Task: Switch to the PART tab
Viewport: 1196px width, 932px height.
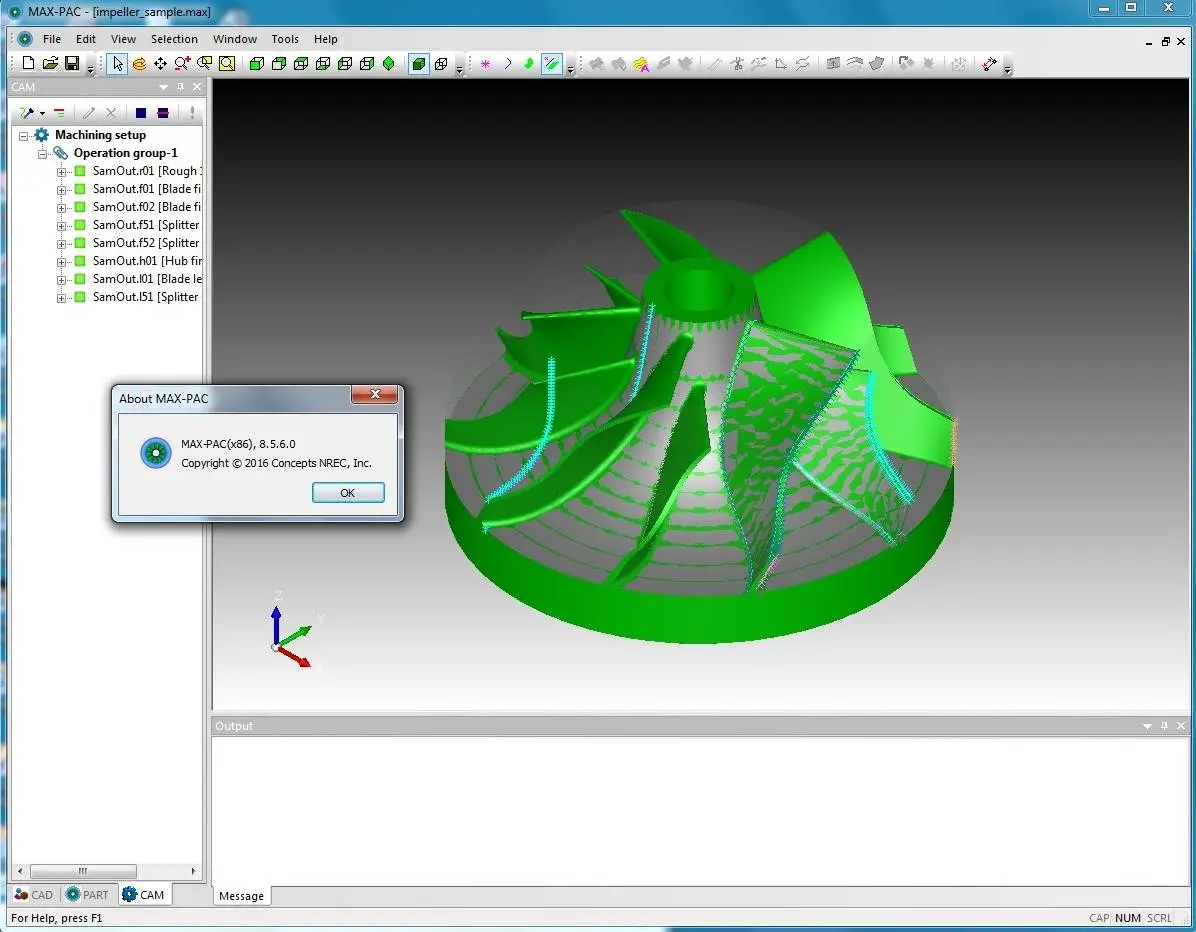Action: pyautogui.click(x=87, y=895)
